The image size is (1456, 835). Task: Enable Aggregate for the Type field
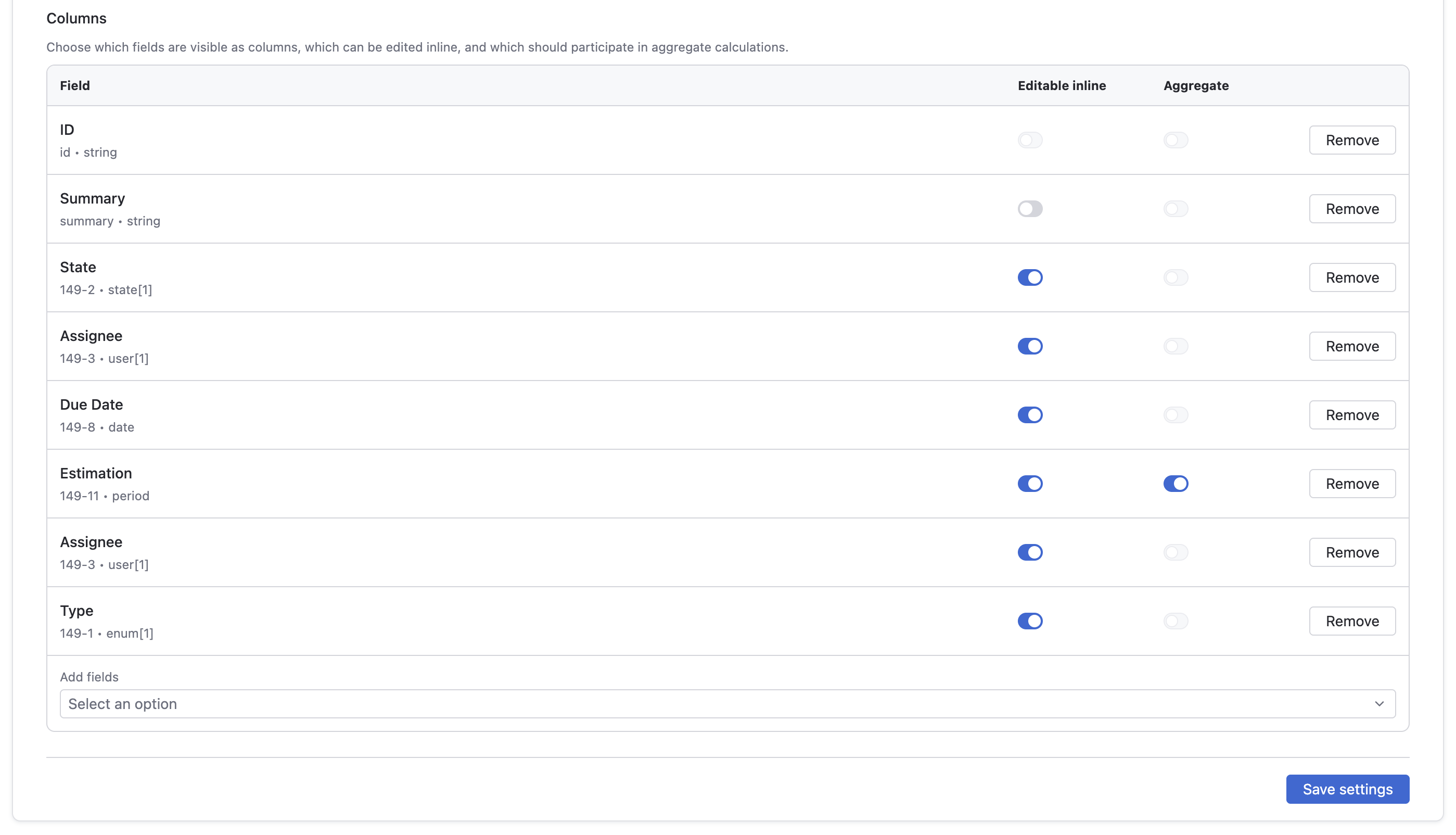(1176, 621)
